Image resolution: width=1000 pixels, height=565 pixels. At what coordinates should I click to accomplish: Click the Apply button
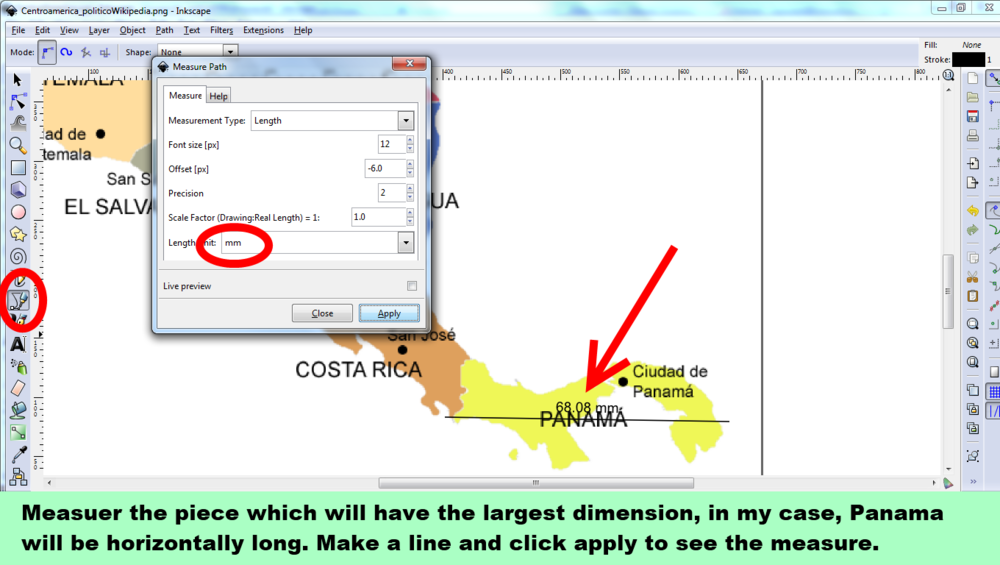pos(389,313)
